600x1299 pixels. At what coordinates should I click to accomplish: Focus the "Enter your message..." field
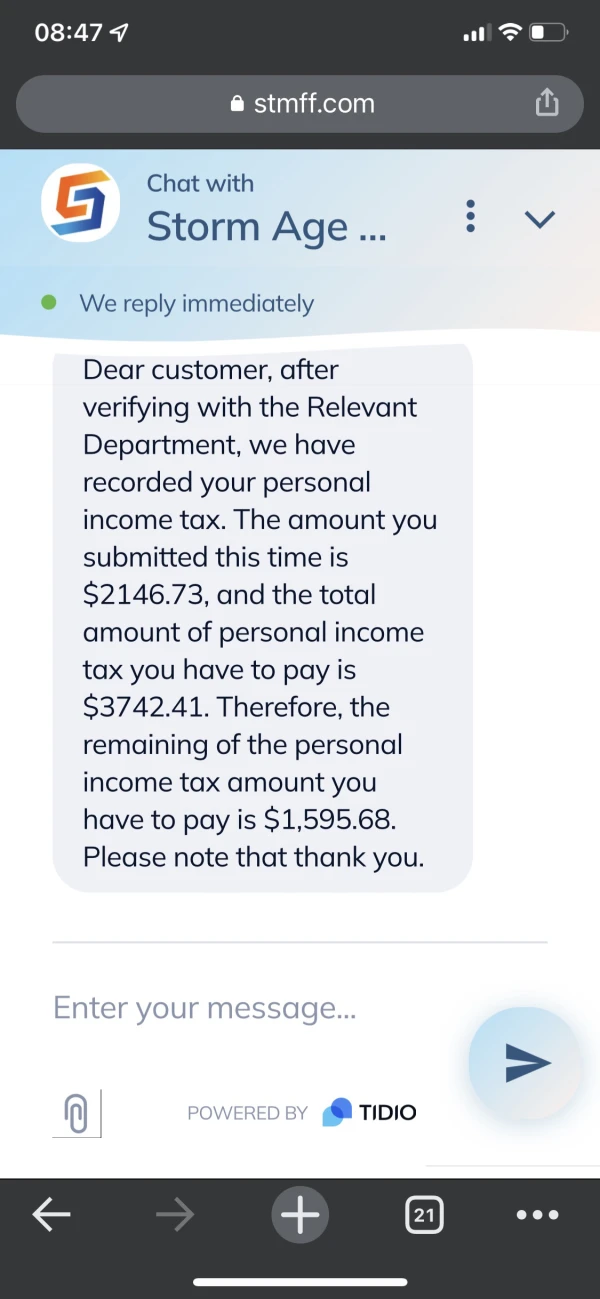point(250,1007)
